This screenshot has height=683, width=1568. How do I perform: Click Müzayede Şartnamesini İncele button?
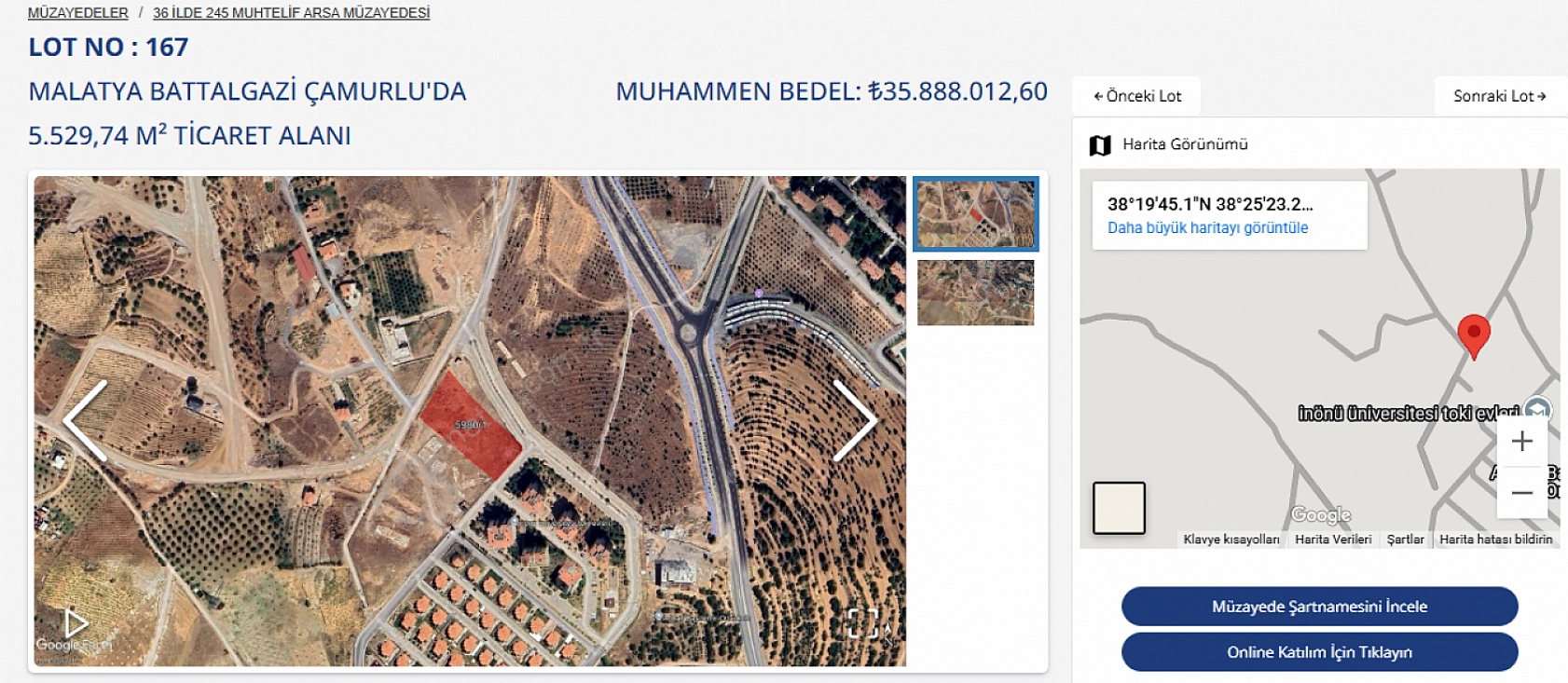coord(1319,607)
